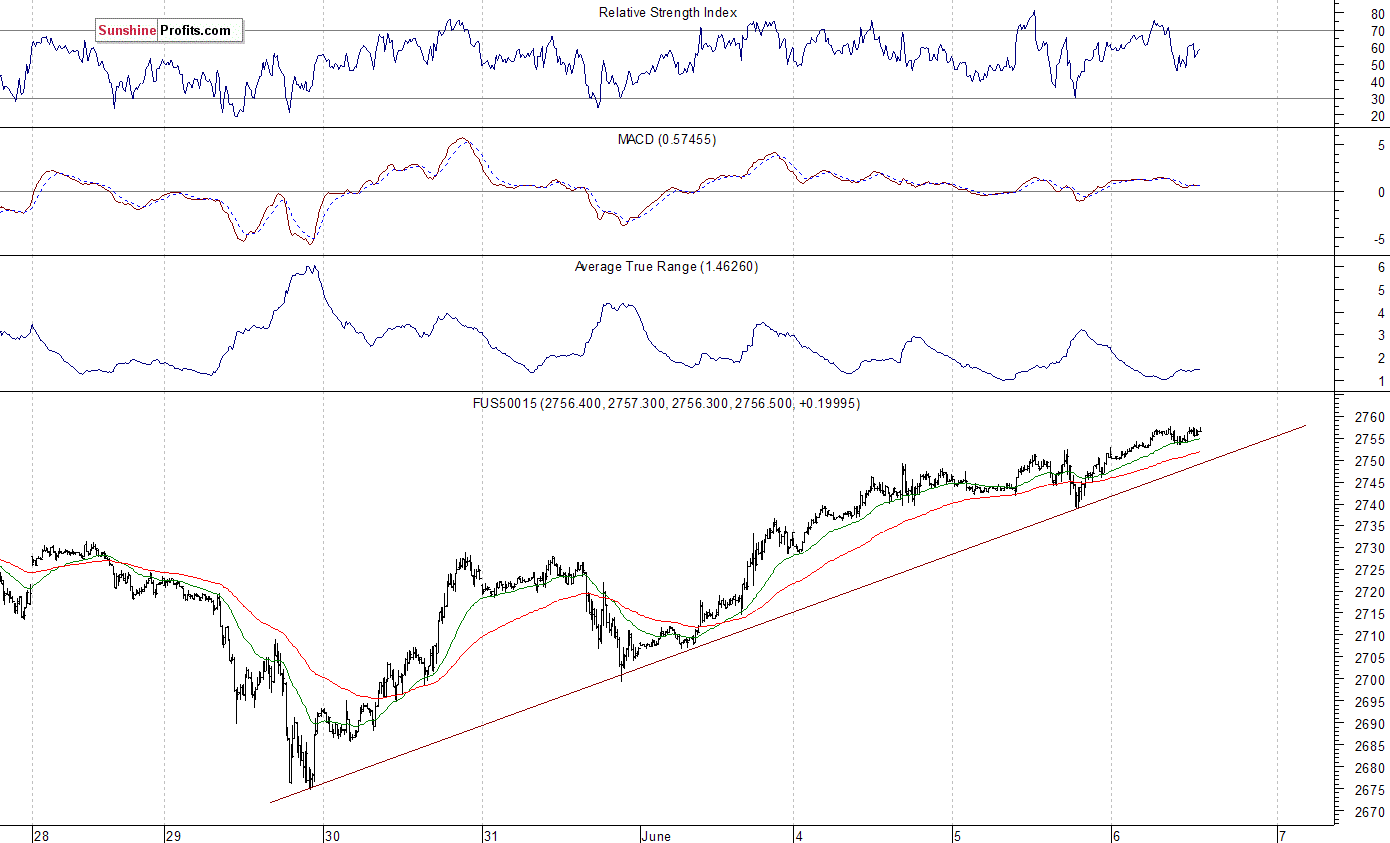Select the price axis label 2670
The height and width of the screenshot is (843, 1390).
[1370, 812]
